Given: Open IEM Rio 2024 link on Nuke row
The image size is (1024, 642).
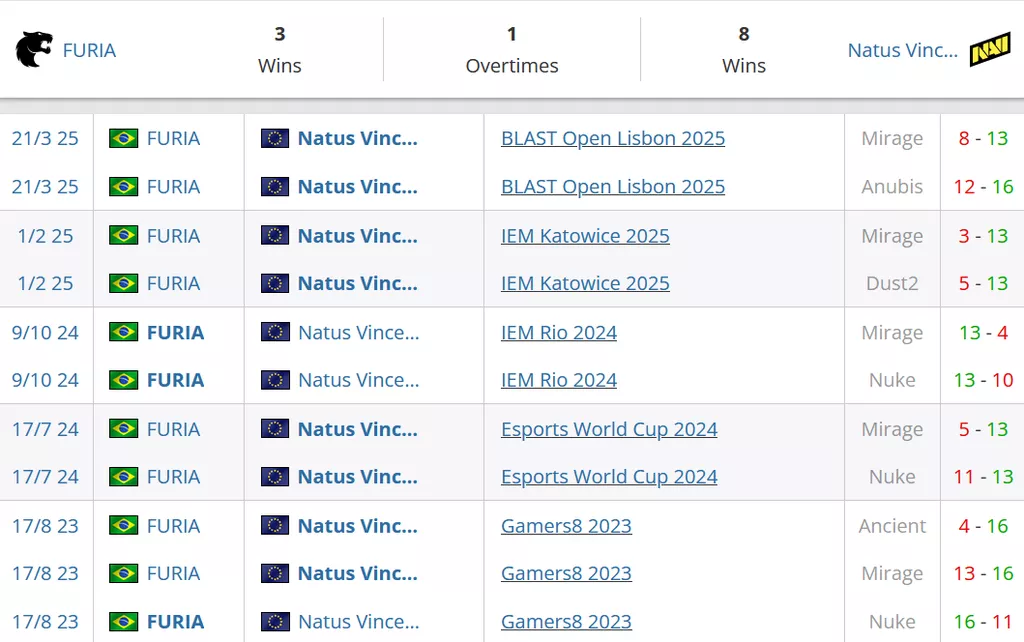Looking at the screenshot, I should [x=558, y=381].
